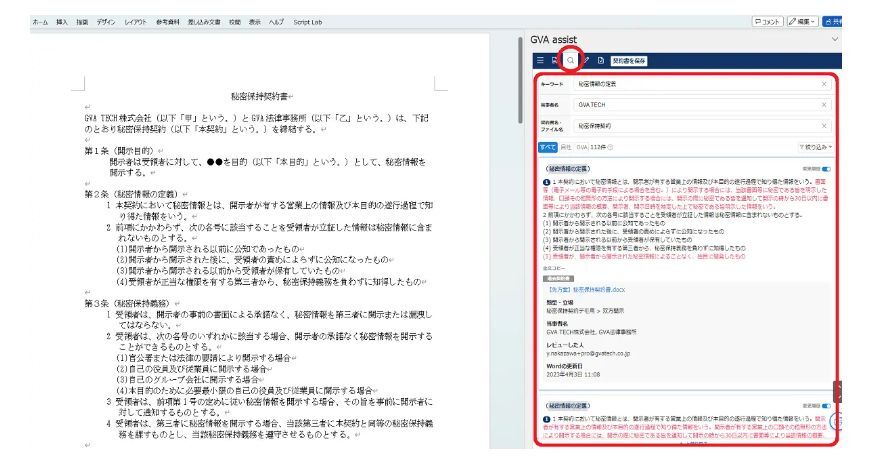Image resolution: width=877 pixels, height=475 pixels.
Task: Click the 契約書を保存 button
Action: coord(629,60)
